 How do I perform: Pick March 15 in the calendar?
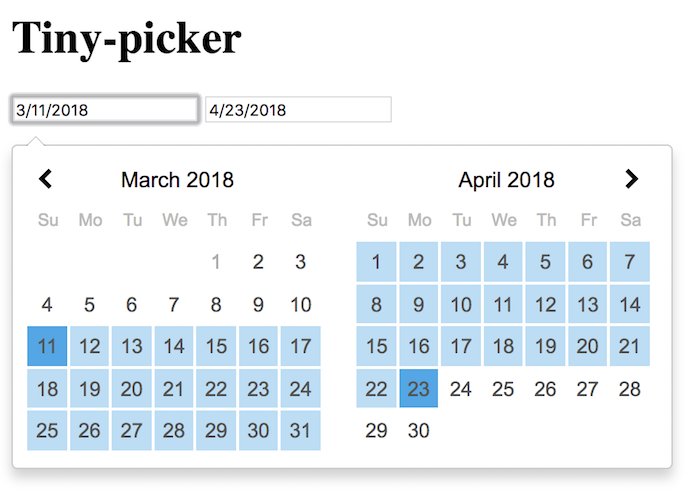pyautogui.click(x=216, y=347)
